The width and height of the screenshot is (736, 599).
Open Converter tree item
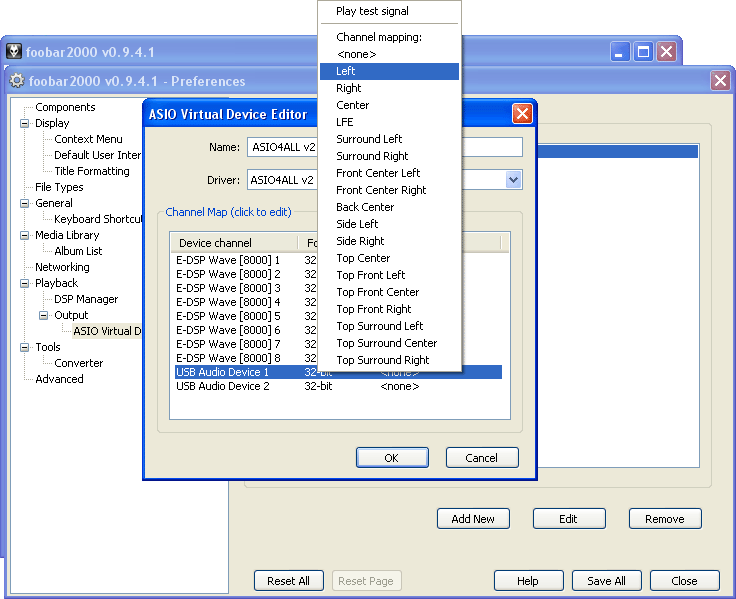click(x=79, y=363)
